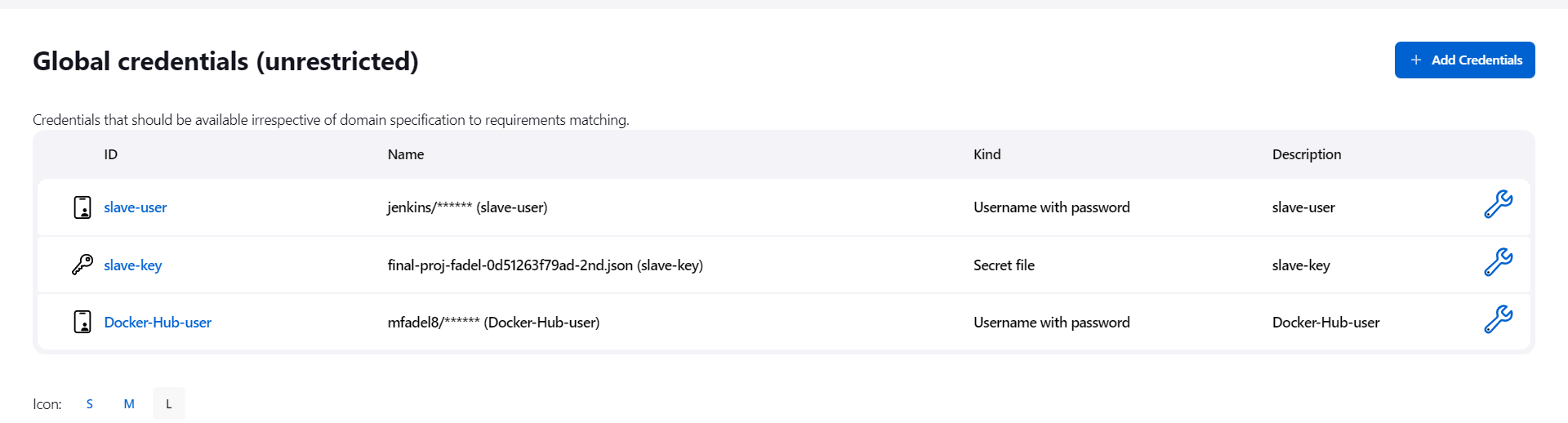
Task: Select the L icon size
Action: point(169,403)
